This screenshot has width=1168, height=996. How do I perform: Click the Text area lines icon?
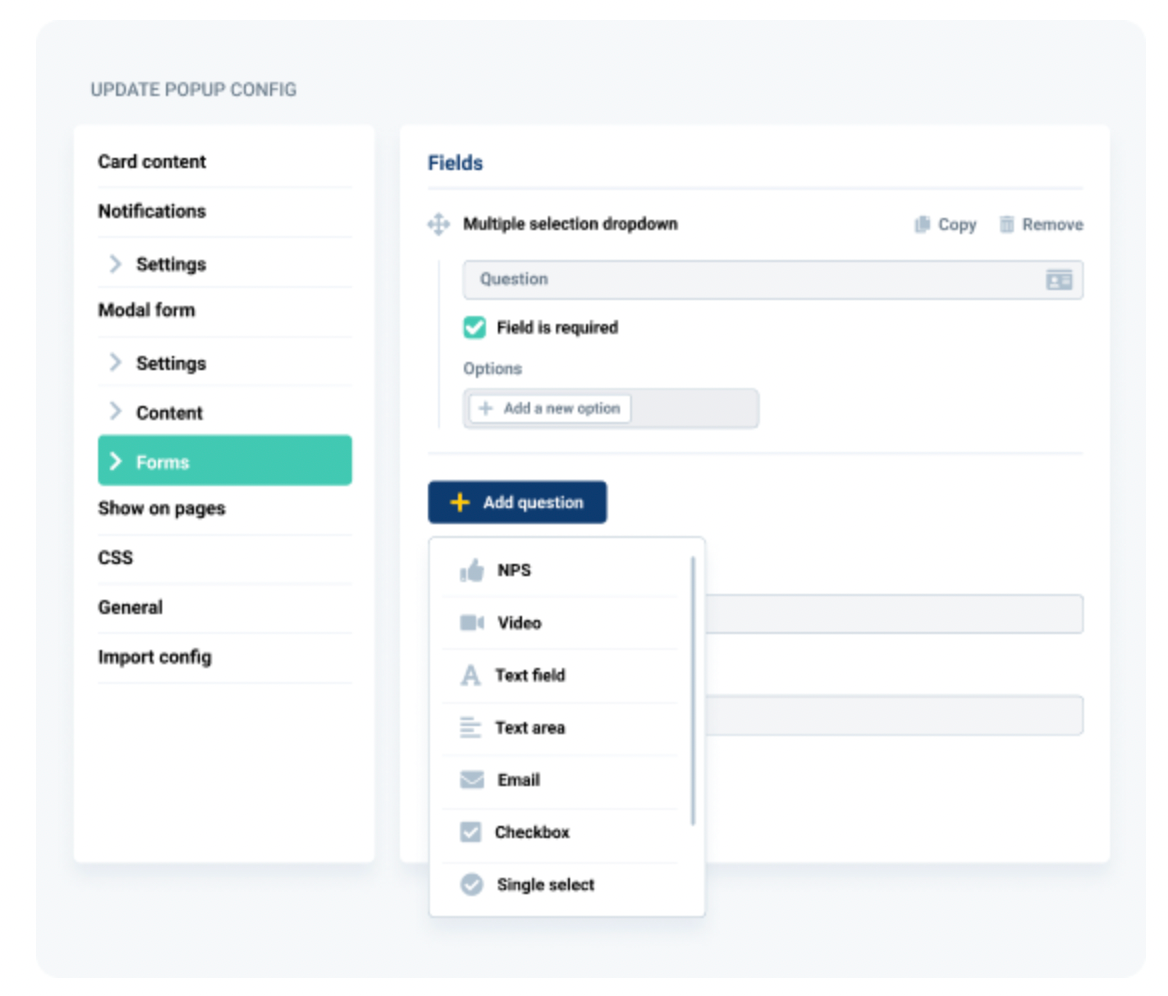[x=470, y=727]
